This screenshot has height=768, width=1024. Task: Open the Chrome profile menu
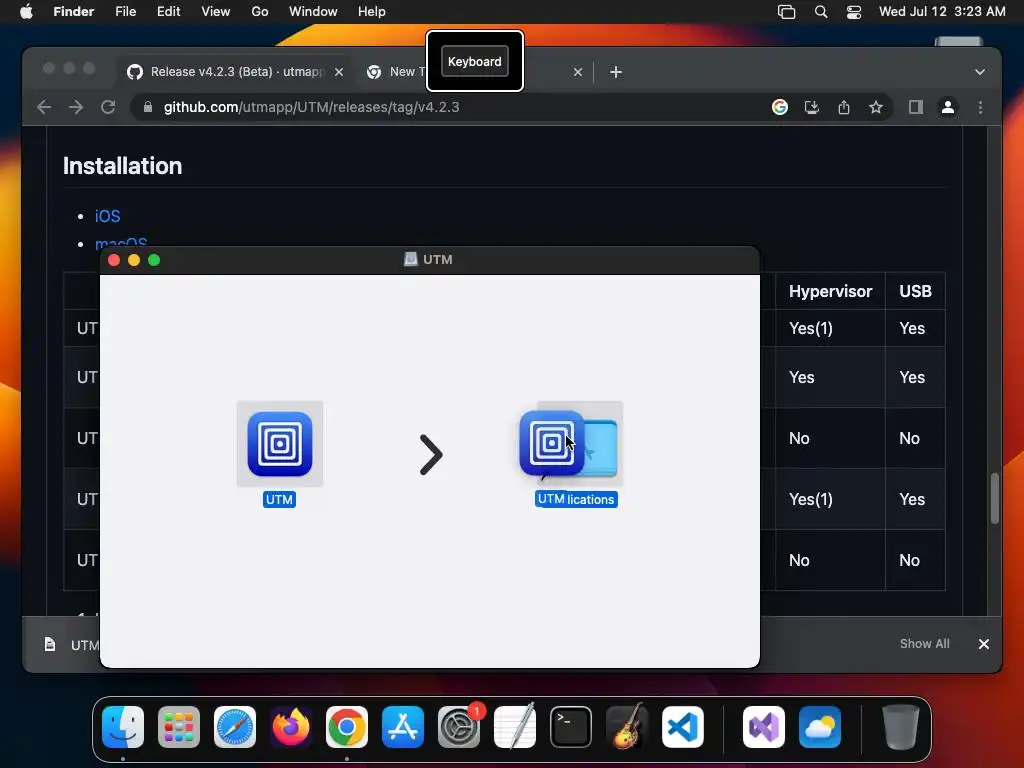point(948,107)
